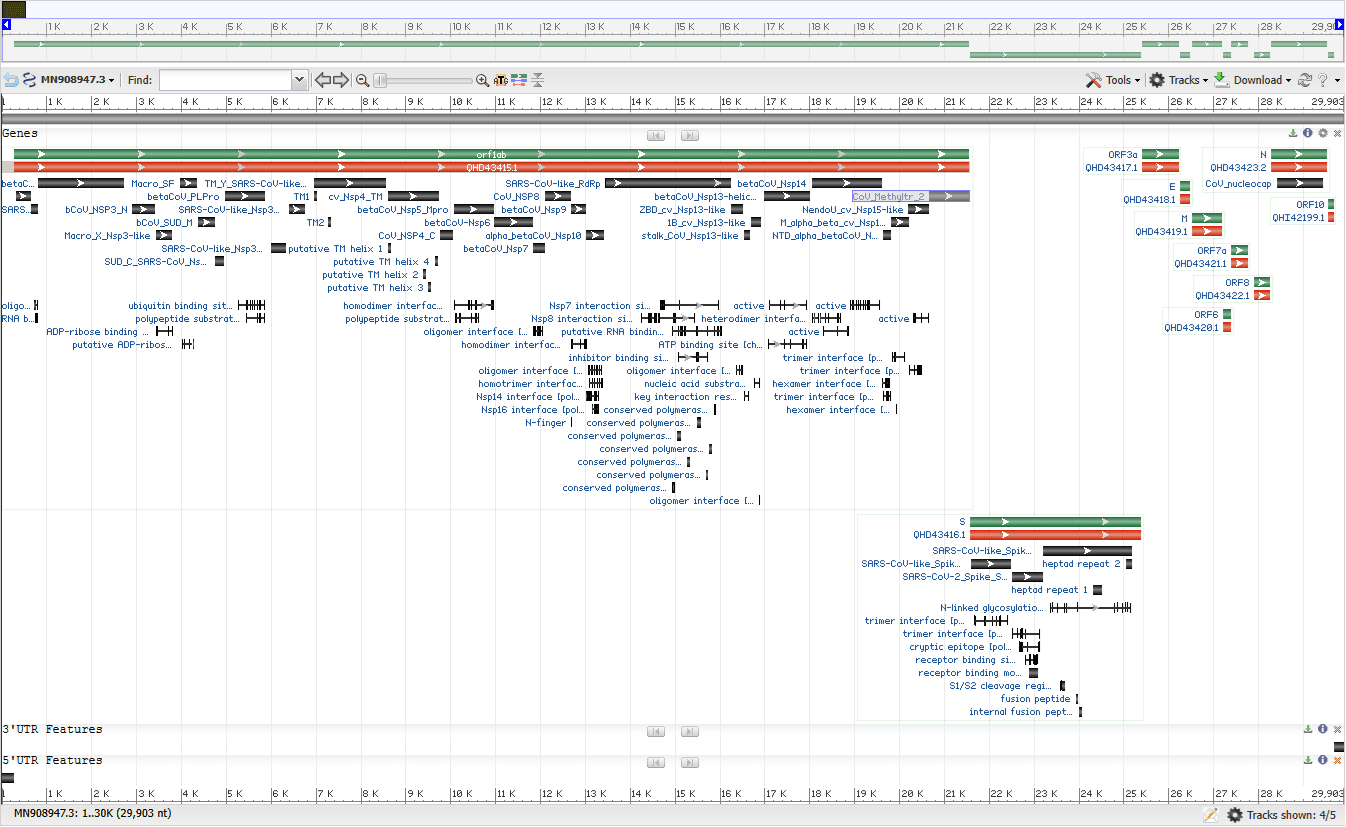Click the zoom out magnifier icon
This screenshot has width=1346, height=827.
tap(363, 80)
